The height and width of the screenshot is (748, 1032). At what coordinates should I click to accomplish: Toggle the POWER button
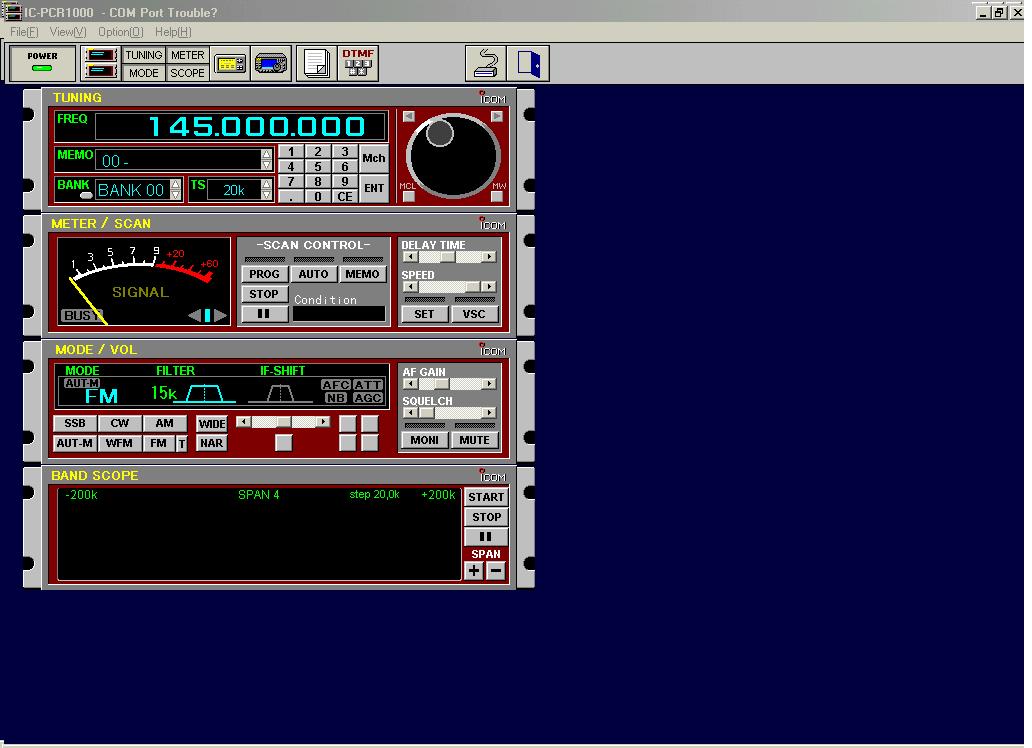click(42, 63)
